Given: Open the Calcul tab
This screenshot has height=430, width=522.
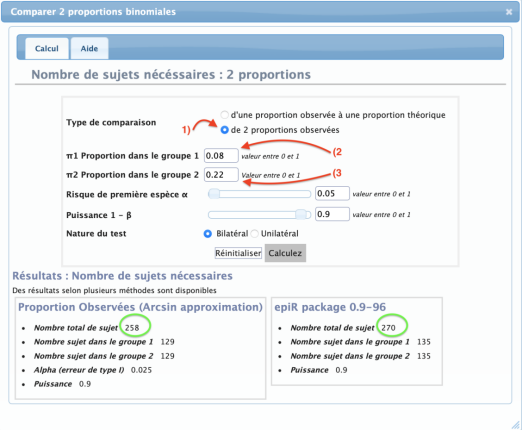Looking at the screenshot, I should (47, 49).
